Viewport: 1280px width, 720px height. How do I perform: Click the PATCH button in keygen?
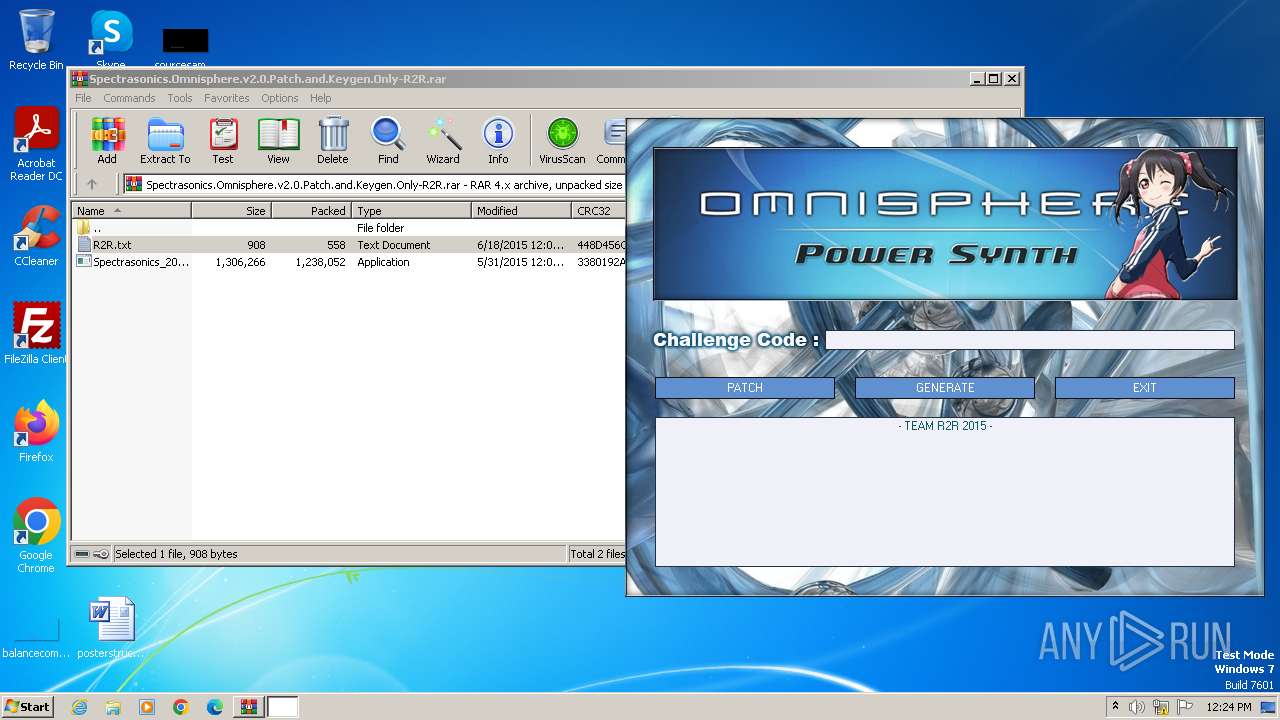(745, 388)
